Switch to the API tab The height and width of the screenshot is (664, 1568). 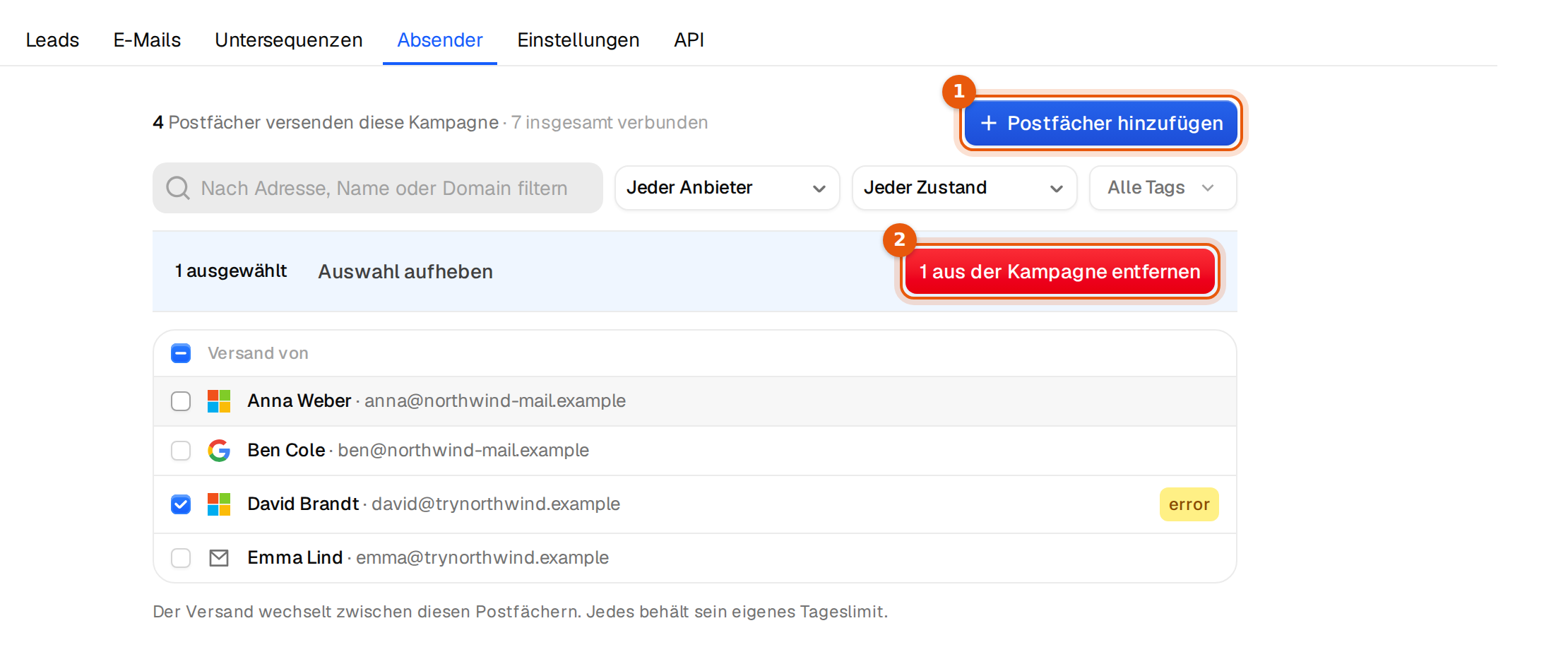[689, 40]
